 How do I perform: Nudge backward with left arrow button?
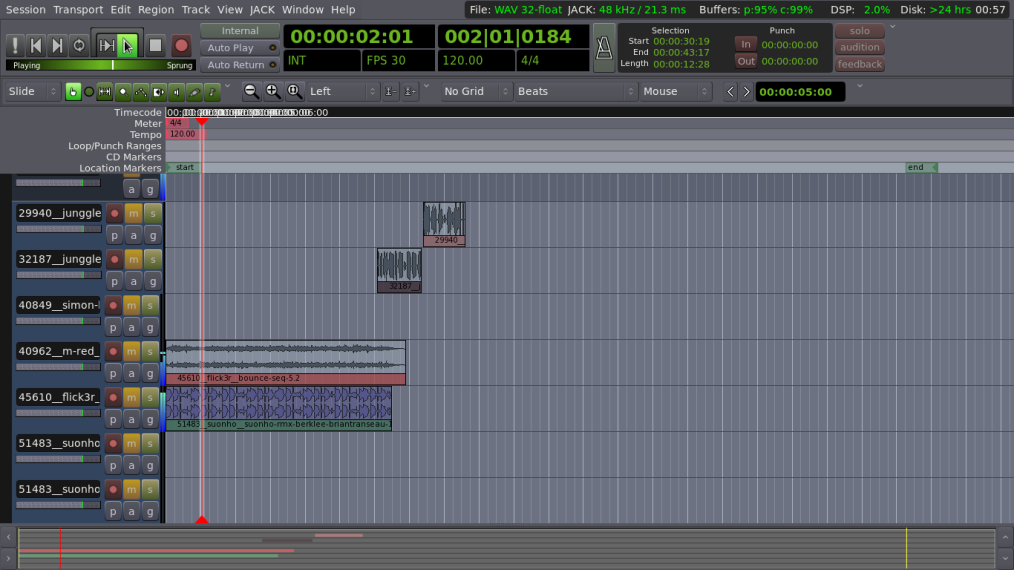click(731, 92)
